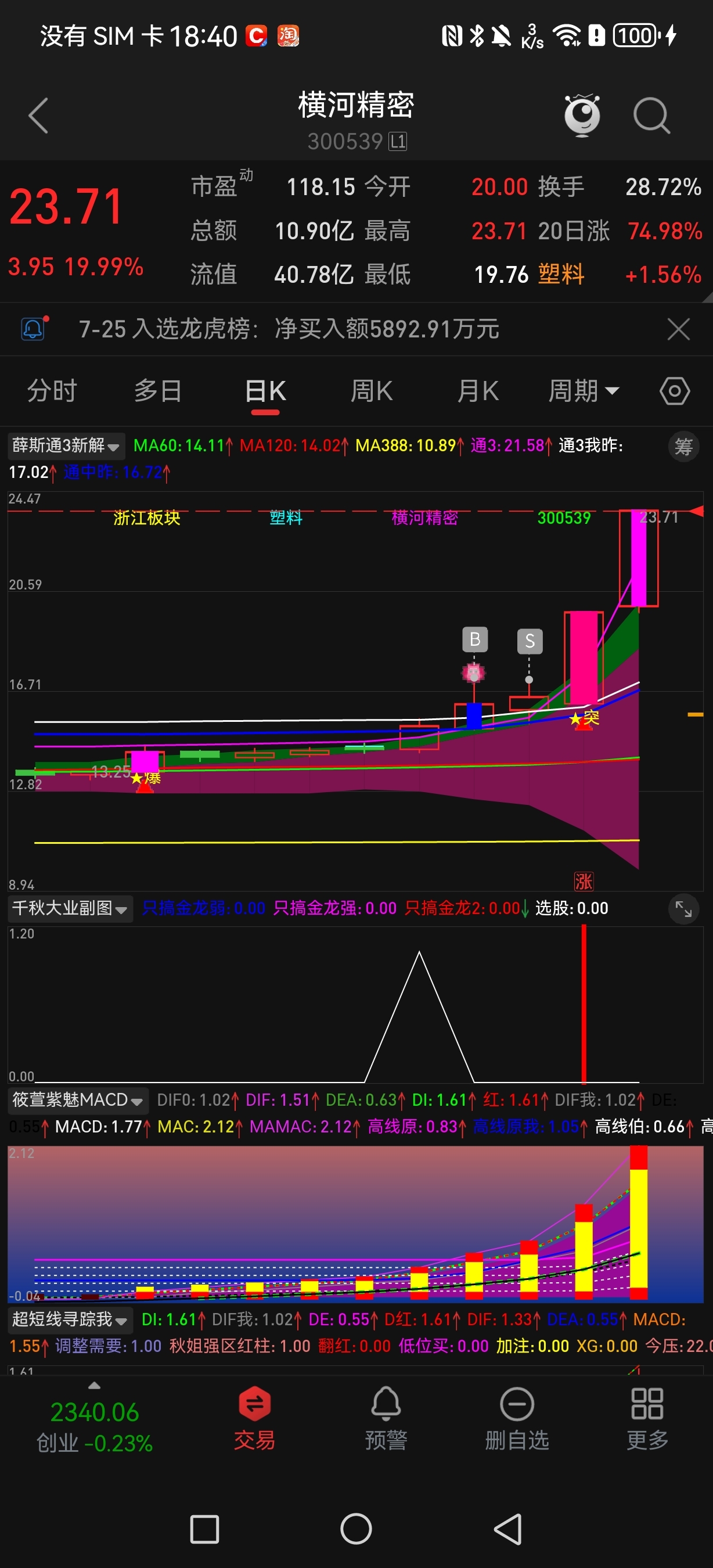Tap the L1 level badge
The image size is (713, 1568).
(x=398, y=142)
